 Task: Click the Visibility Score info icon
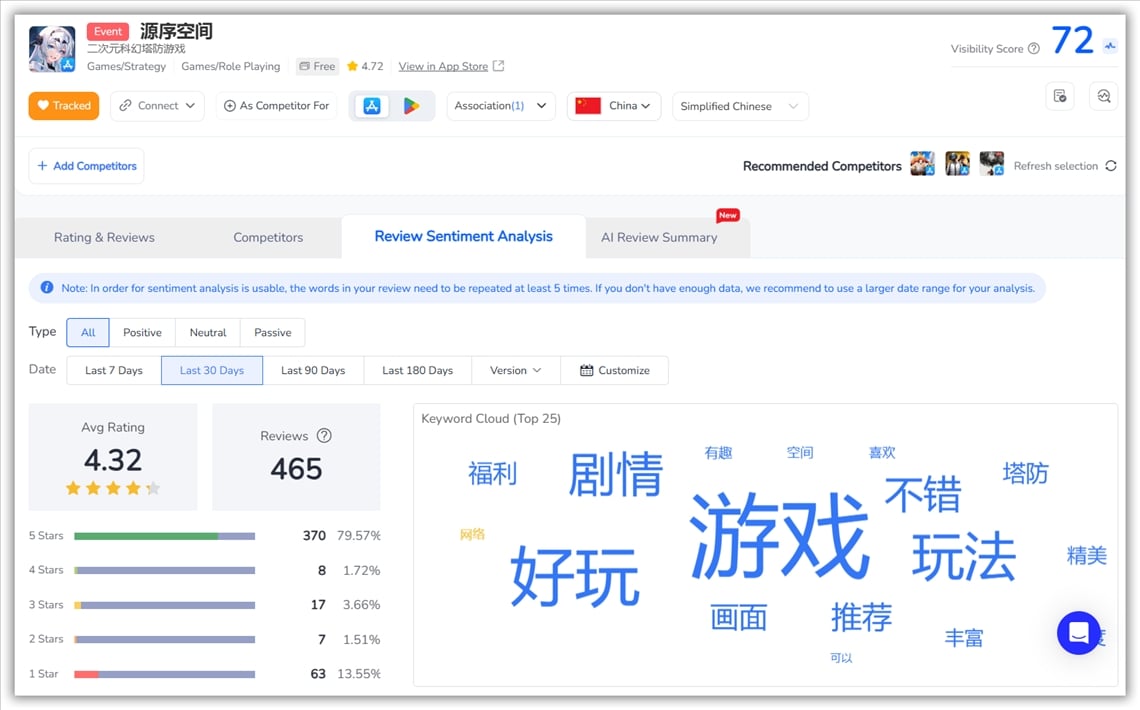coord(1033,49)
